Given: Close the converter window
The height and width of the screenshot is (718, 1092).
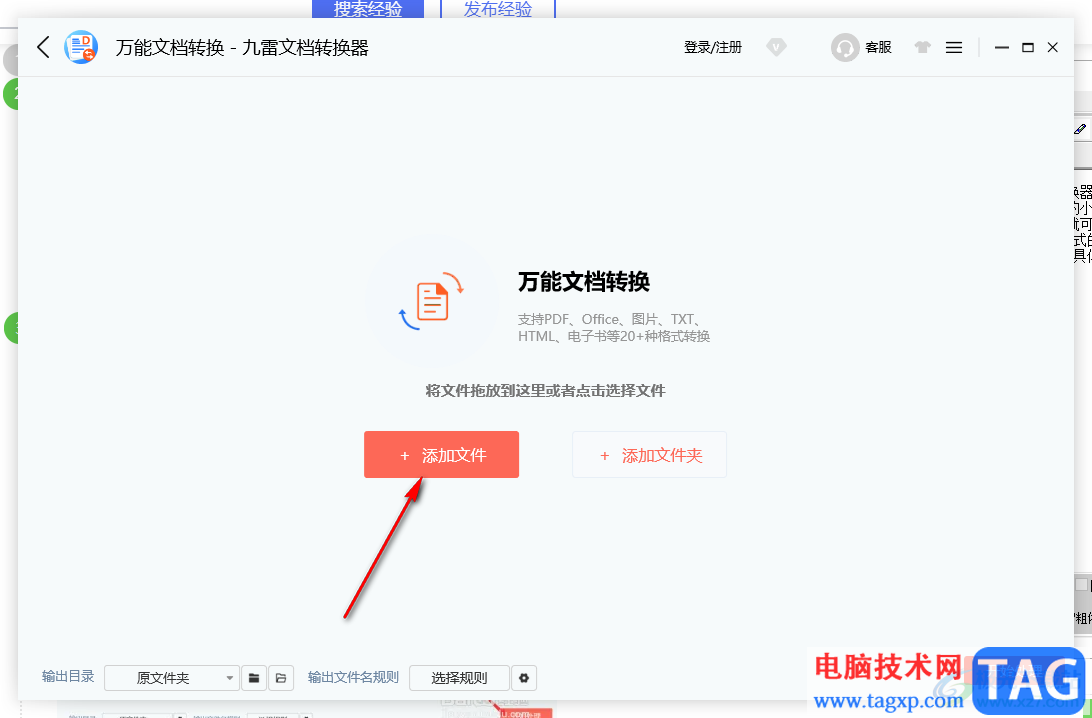Looking at the screenshot, I should 1053,47.
